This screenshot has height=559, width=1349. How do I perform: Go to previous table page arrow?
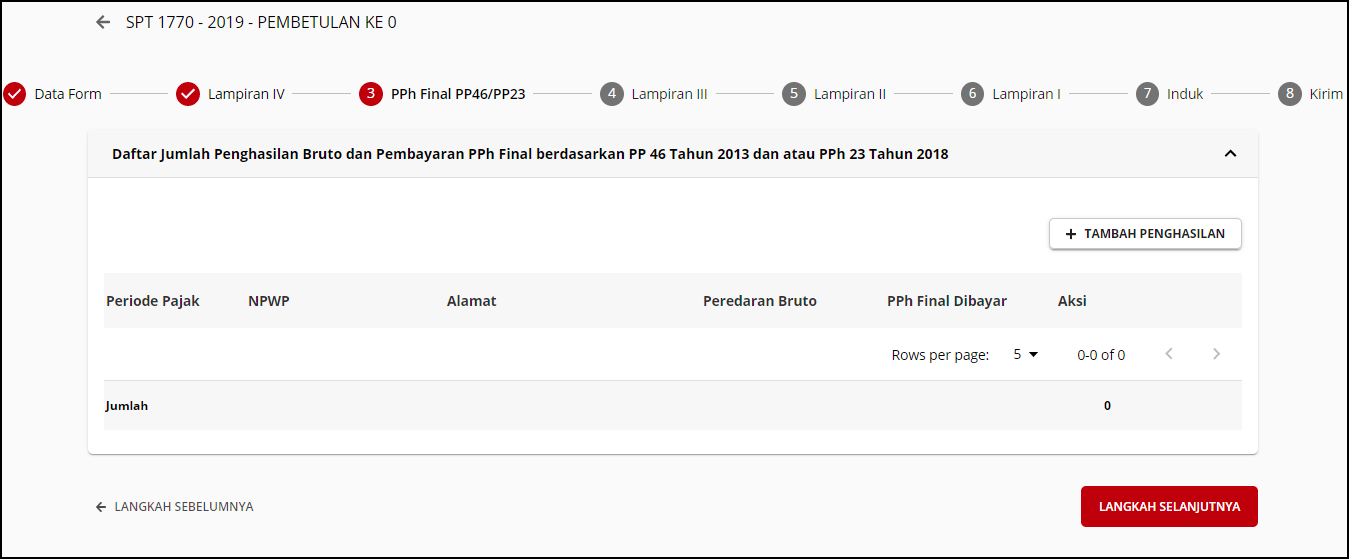coord(1169,354)
